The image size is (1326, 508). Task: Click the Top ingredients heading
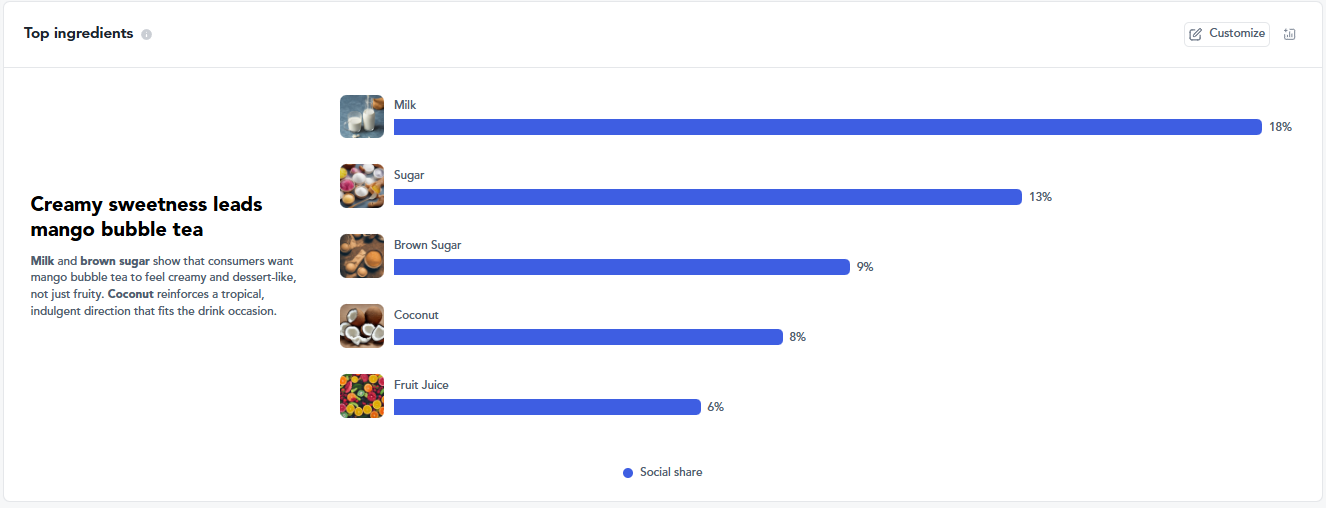click(78, 33)
